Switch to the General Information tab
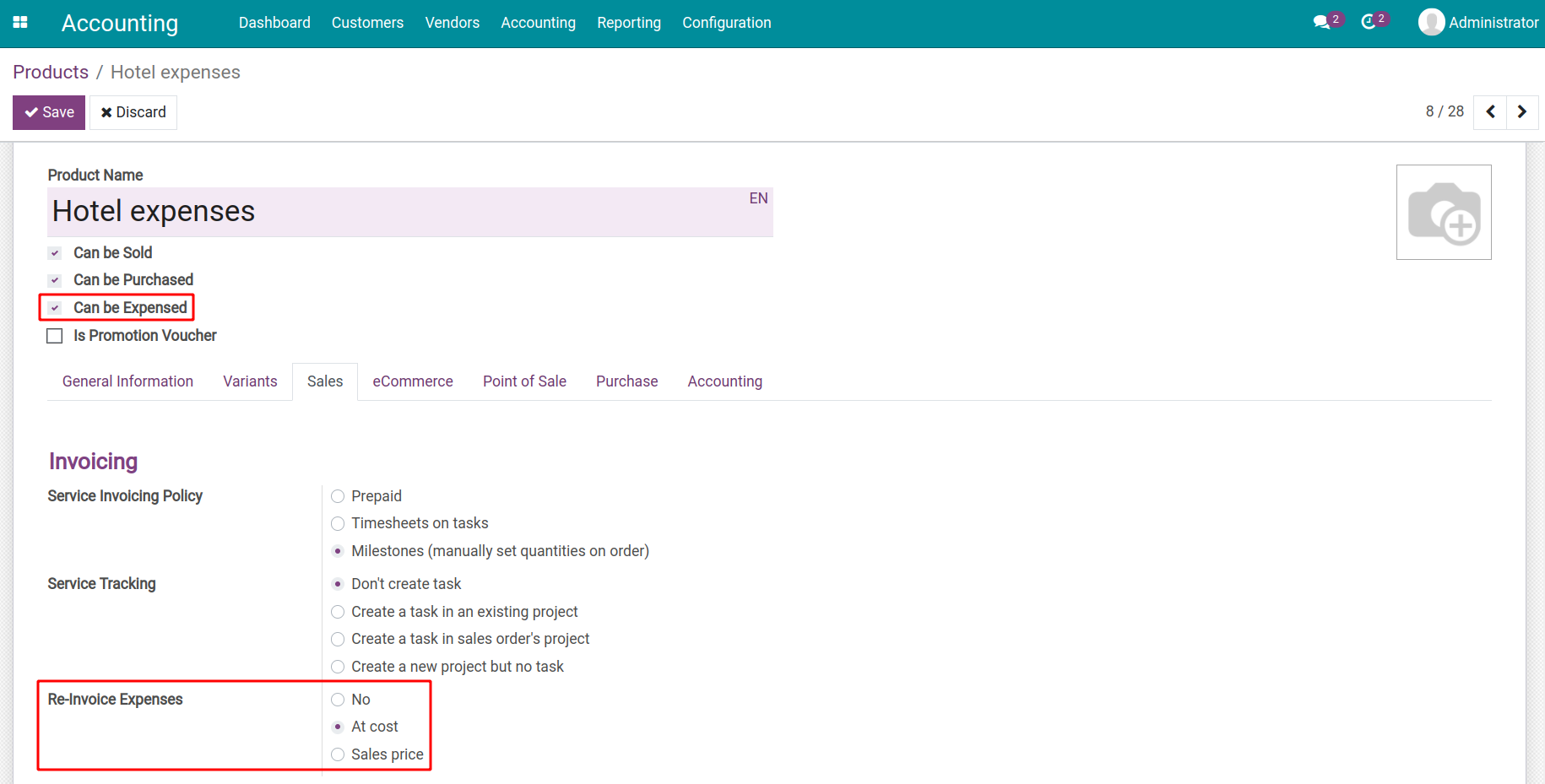The height and width of the screenshot is (784, 1545). tap(127, 381)
